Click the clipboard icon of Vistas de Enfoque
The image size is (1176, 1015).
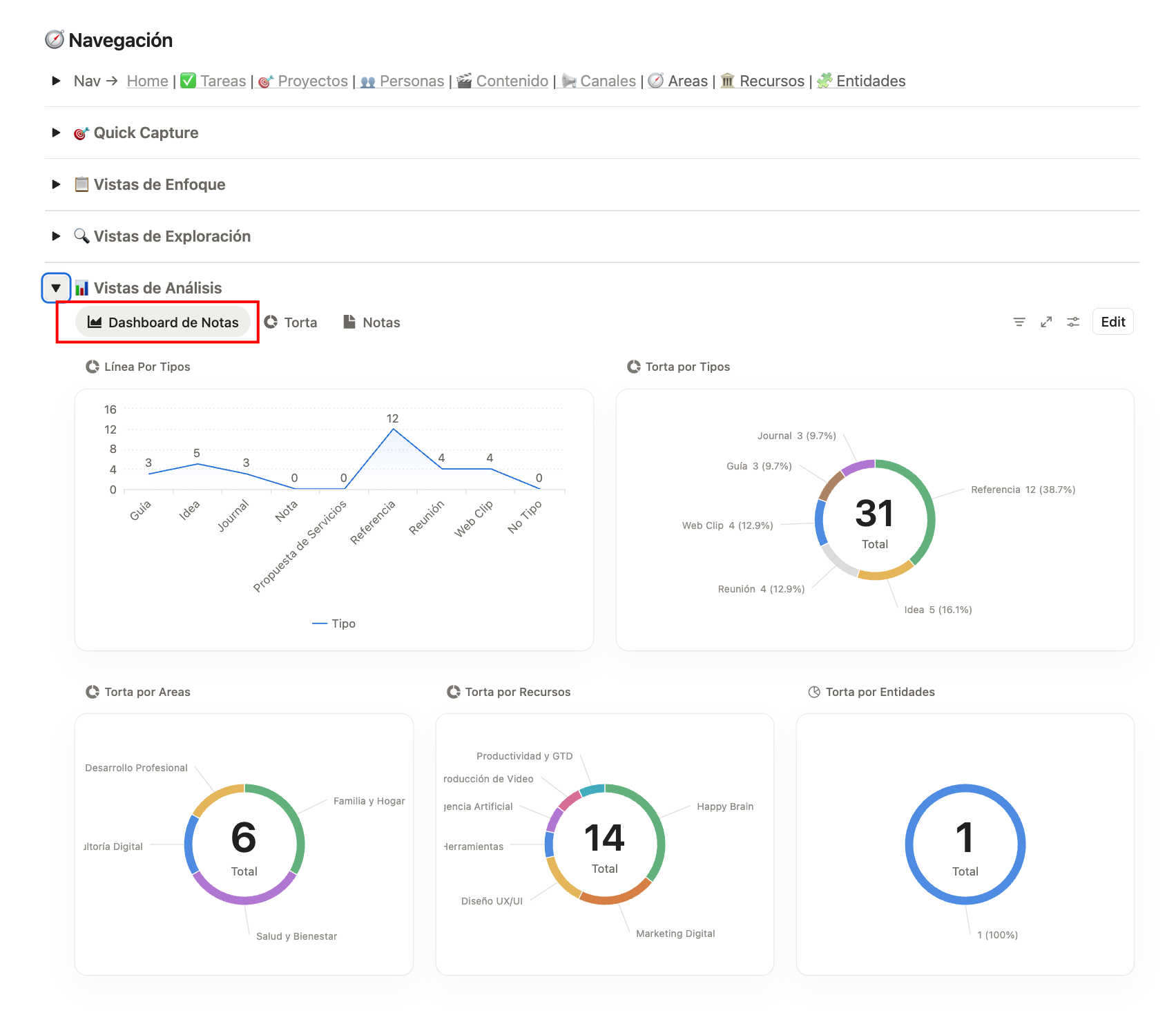pos(81,184)
